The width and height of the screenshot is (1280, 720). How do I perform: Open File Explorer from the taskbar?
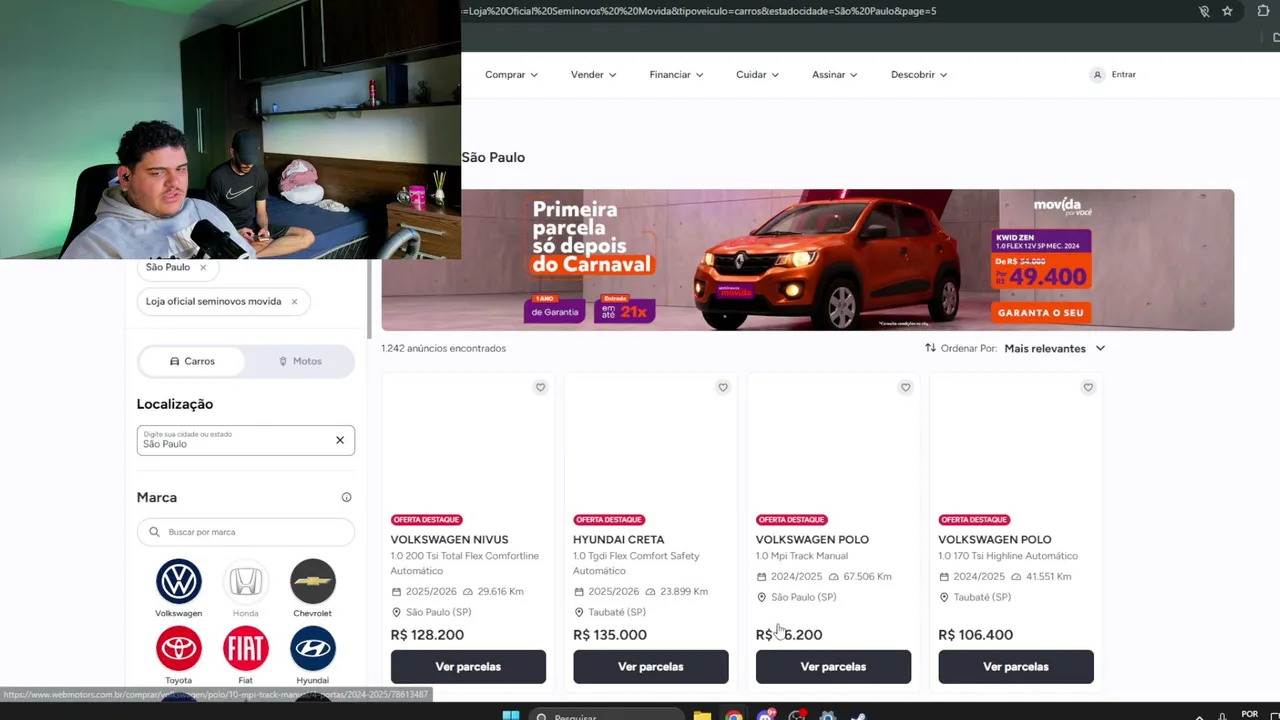click(702, 716)
